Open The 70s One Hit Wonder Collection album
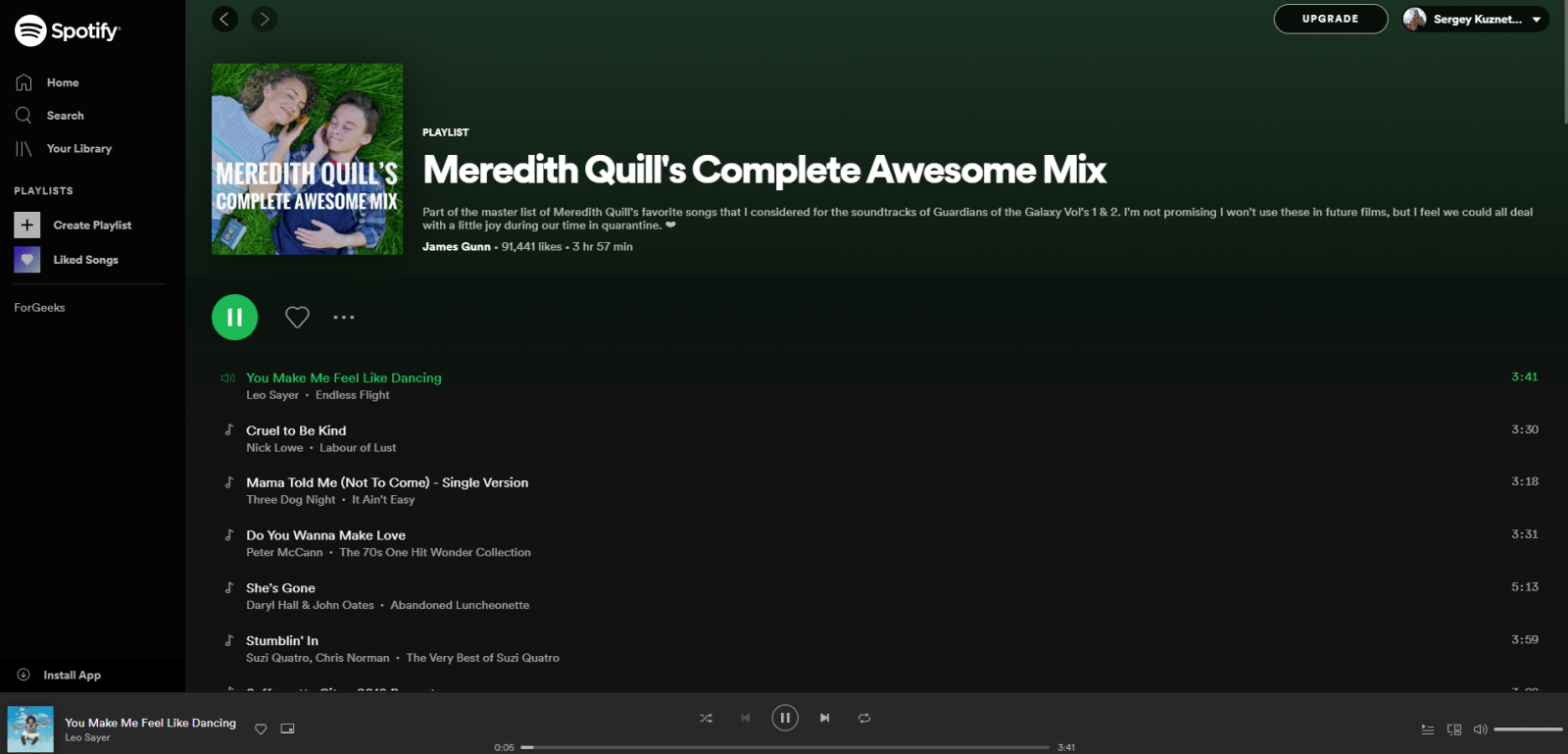Viewport: 1568px width, 754px height. [x=435, y=553]
